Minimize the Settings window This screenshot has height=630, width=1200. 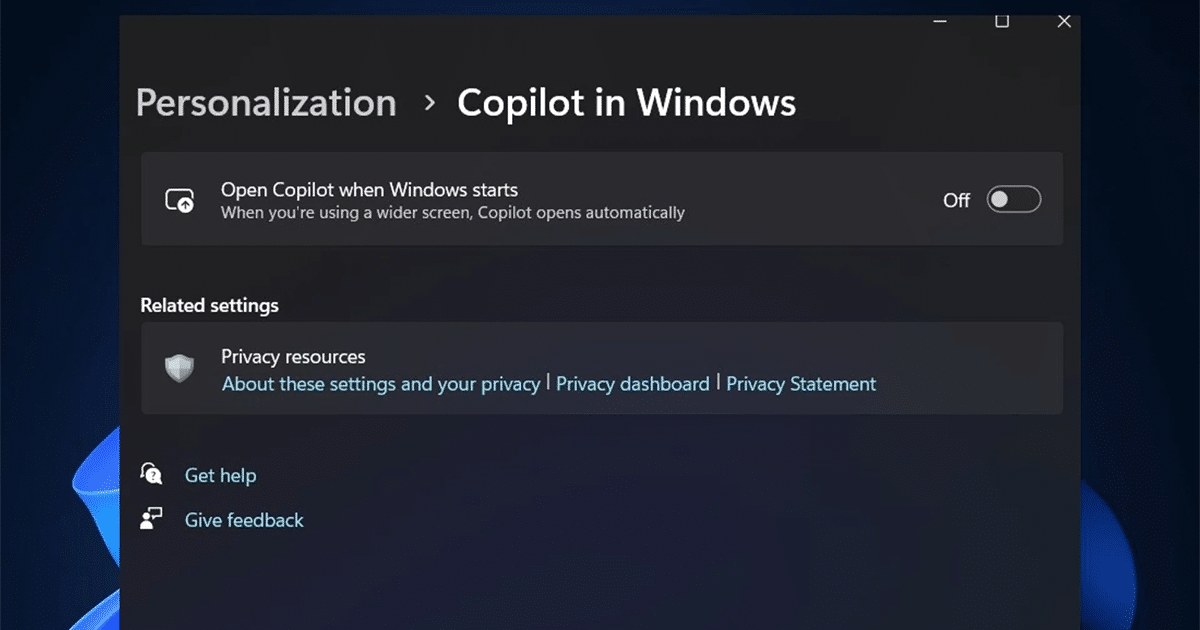click(939, 21)
